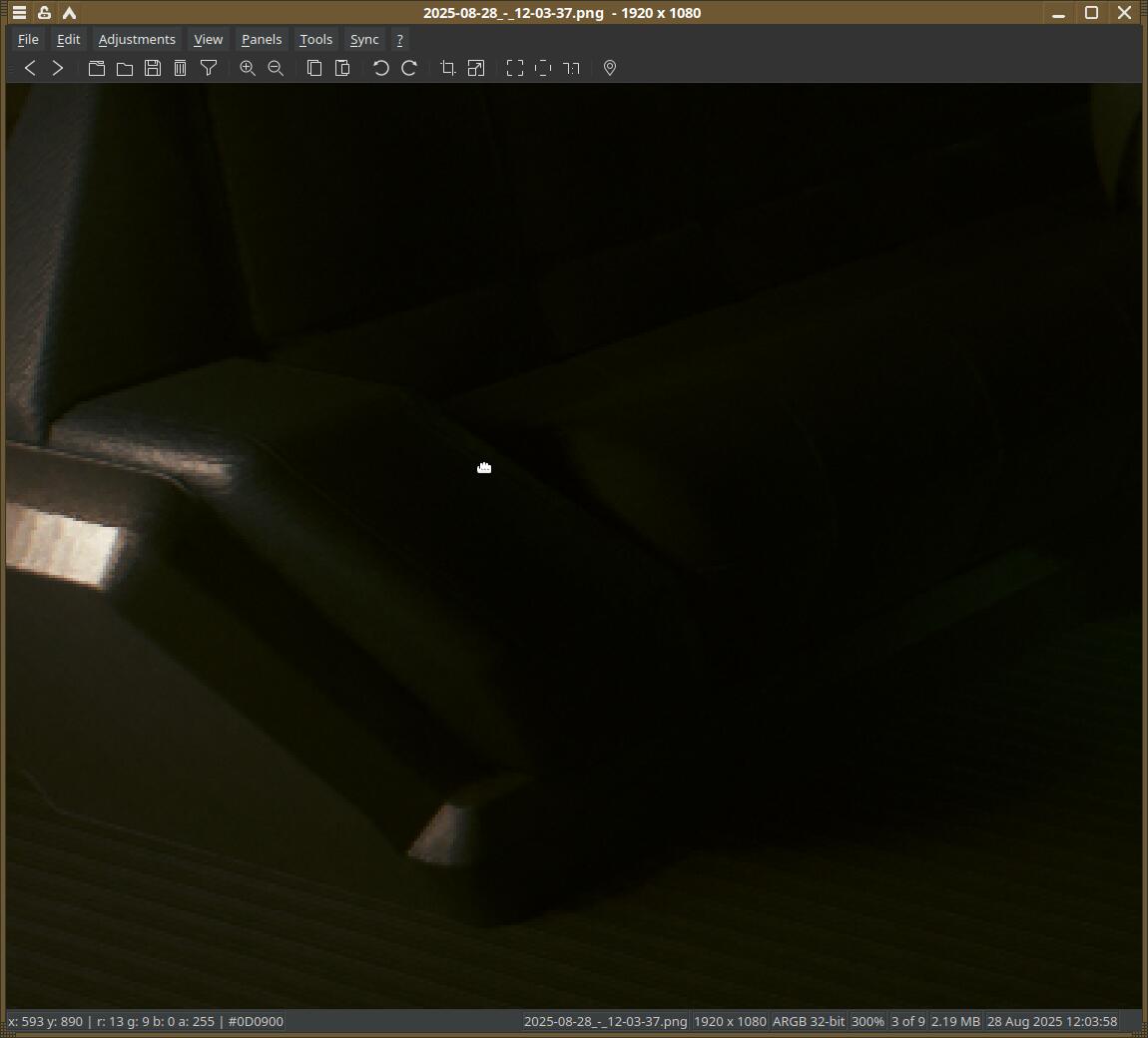Zoom in with magnifier plus icon

click(248, 68)
